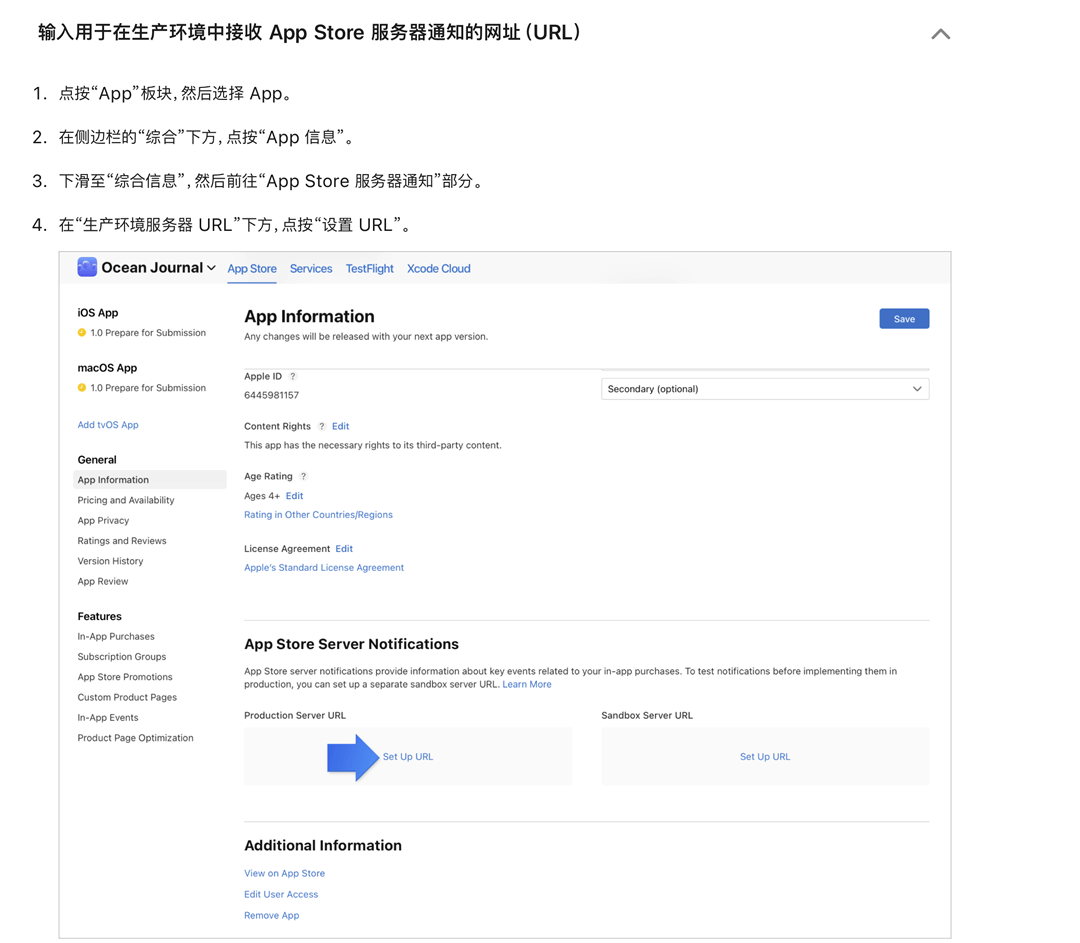Click Edit next to Ages 4+
The image size is (1080, 943).
tap(294, 496)
